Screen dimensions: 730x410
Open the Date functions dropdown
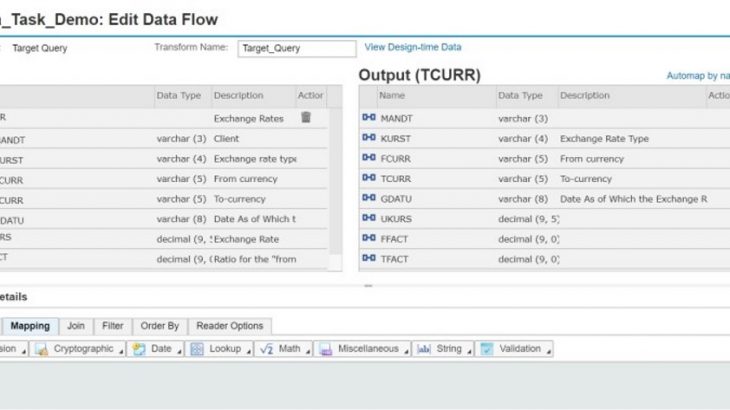tap(179, 352)
